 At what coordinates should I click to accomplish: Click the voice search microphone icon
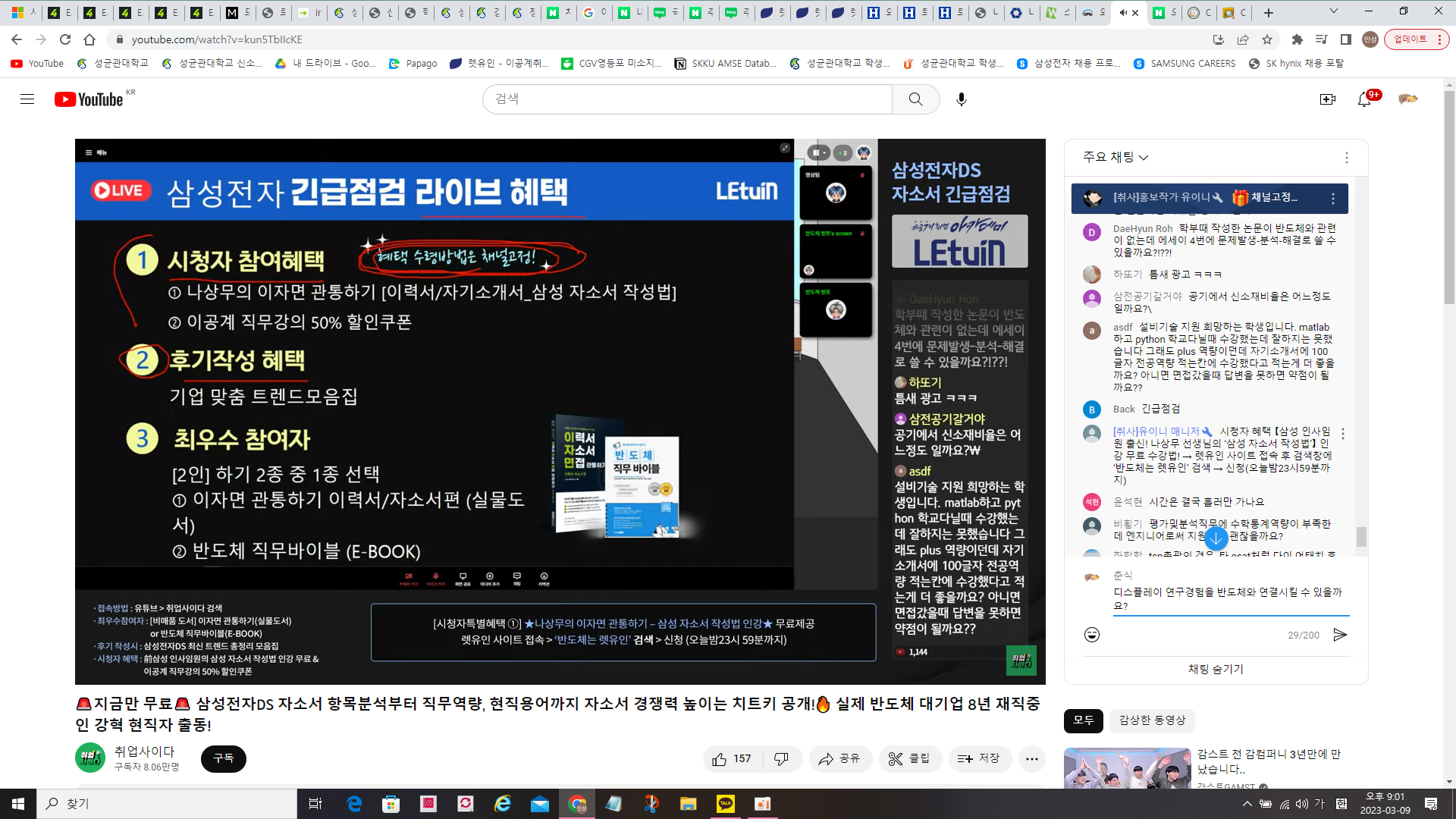[x=961, y=99]
